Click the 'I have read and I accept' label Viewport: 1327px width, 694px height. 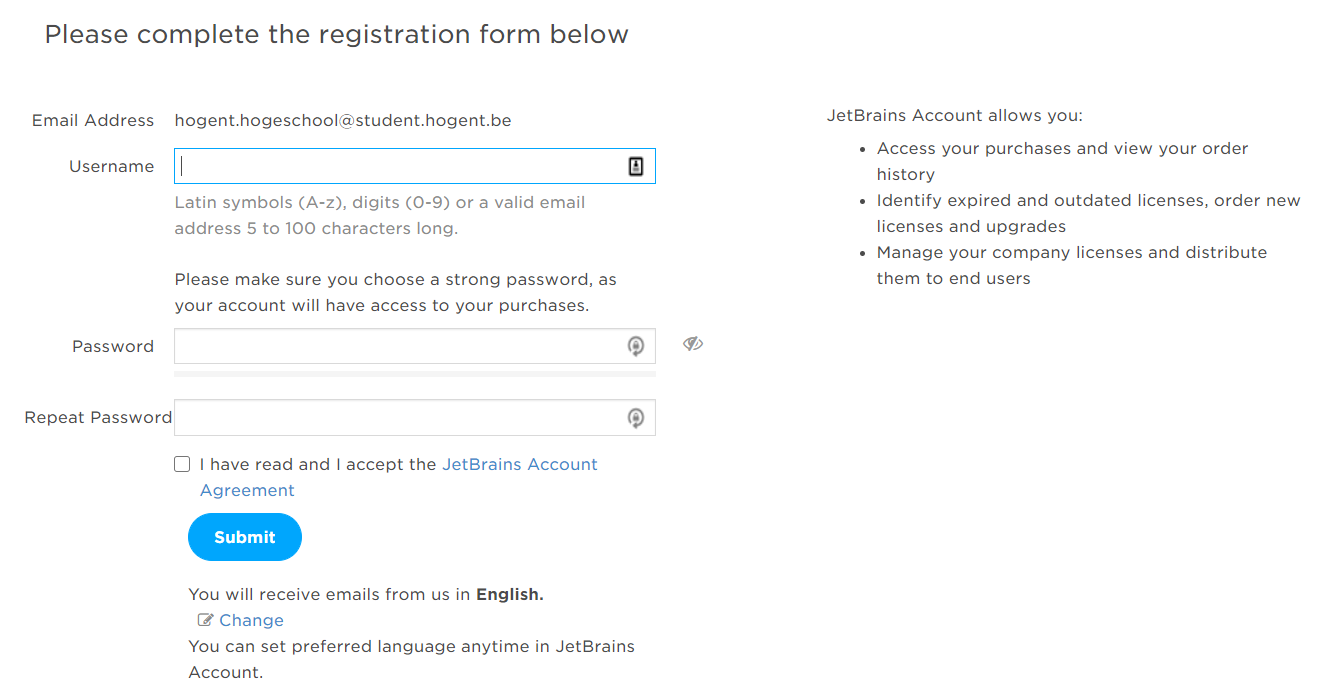[x=318, y=464]
